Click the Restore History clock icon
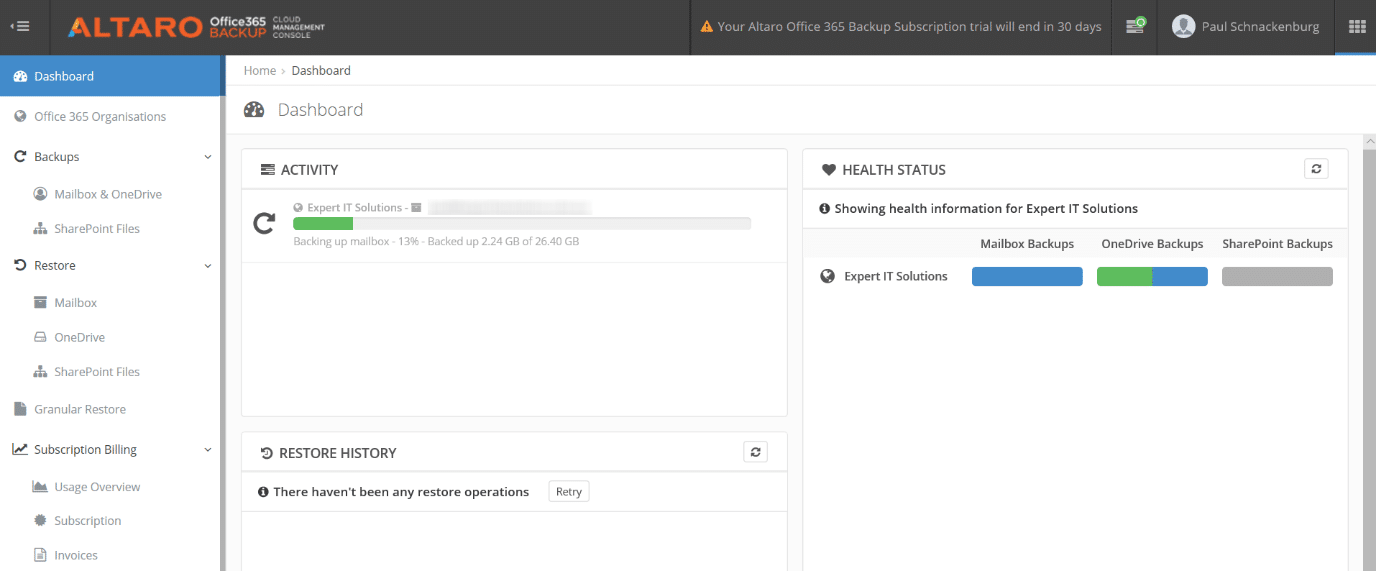The width and height of the screenshot is (1376, 571). click(x=267, y=453)
